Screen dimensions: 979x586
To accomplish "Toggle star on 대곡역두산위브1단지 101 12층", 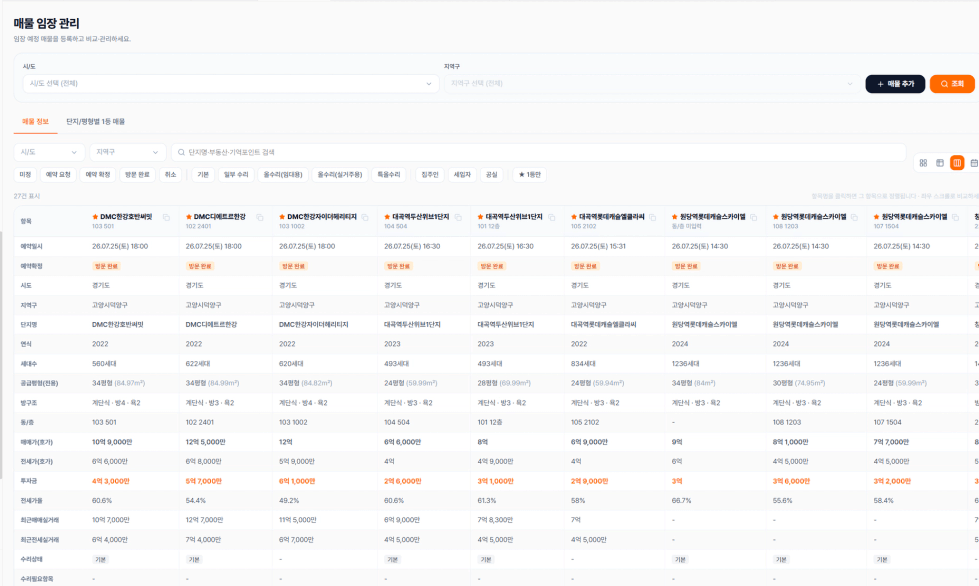I will (481, 217).
